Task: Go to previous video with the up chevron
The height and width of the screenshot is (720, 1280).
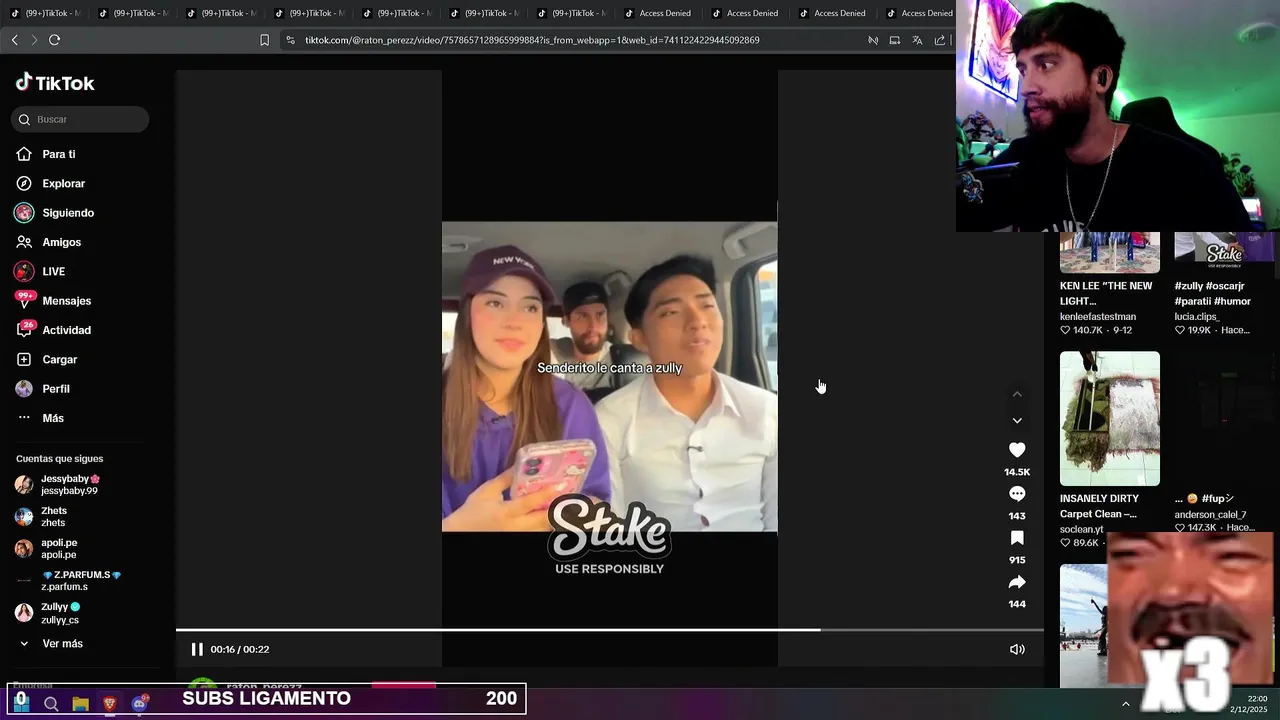Action: 1017,394
